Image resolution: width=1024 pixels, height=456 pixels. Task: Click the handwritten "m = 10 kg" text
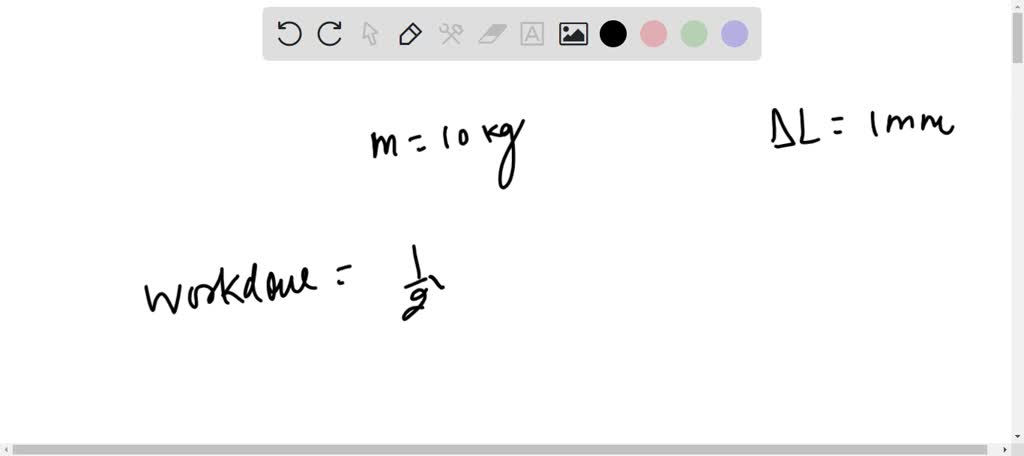(446, 146)
